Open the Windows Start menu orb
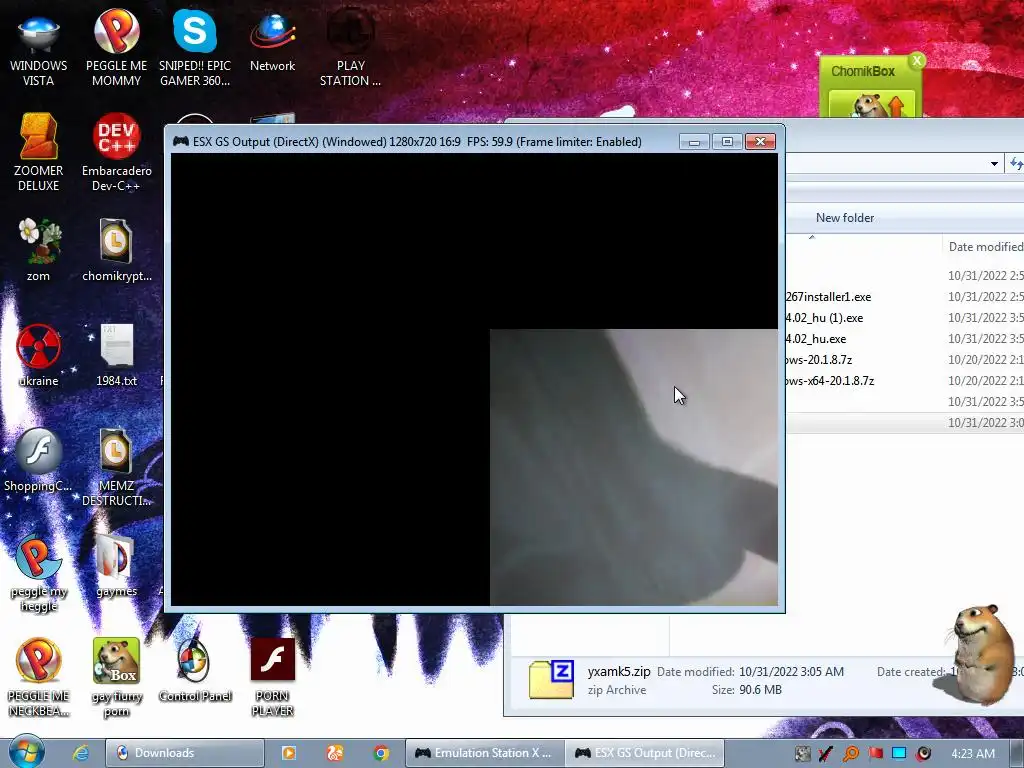Image resolution: width=1024 pixels, height=768 pixels. [x=26, y=752]
